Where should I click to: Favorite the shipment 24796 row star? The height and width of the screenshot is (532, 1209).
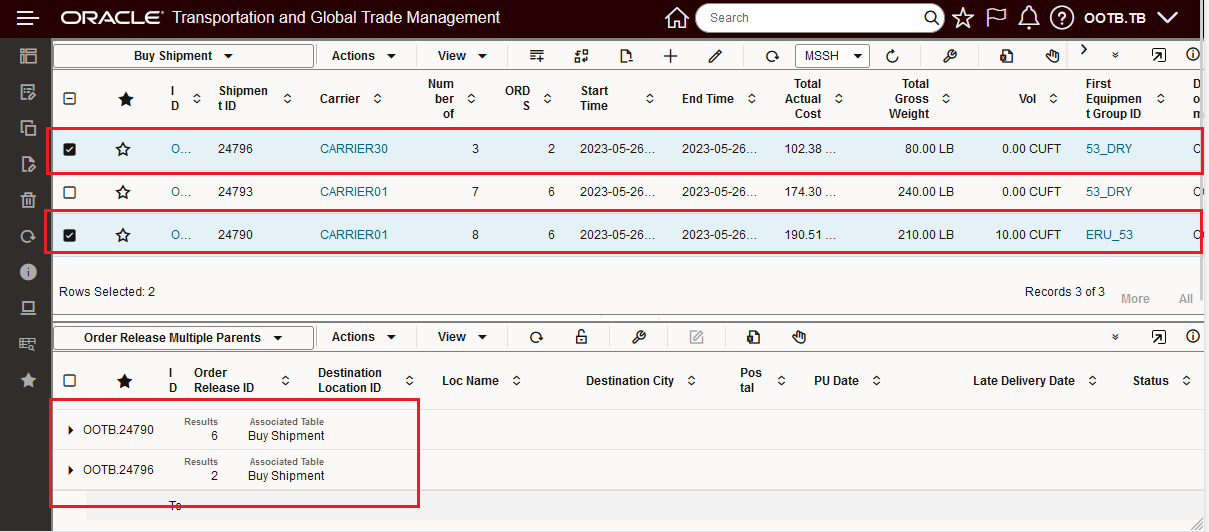pos(123,149)
